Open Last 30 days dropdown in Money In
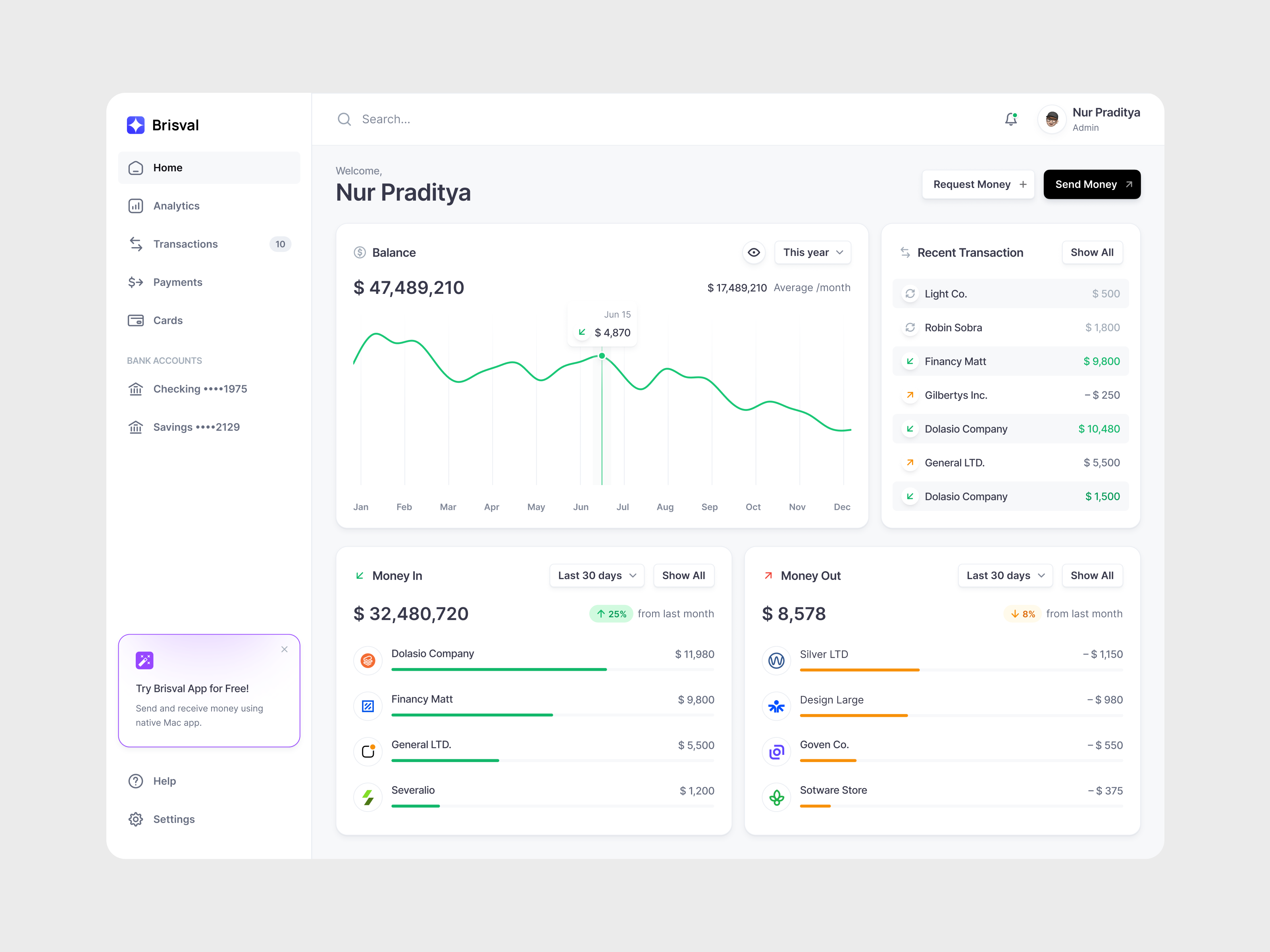This screenshot has width=1270, height=952. pos(597,575)
